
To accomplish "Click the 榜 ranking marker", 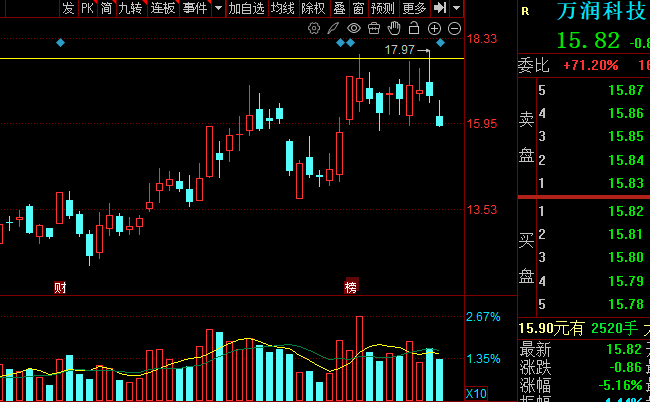I will pos(351,287).
